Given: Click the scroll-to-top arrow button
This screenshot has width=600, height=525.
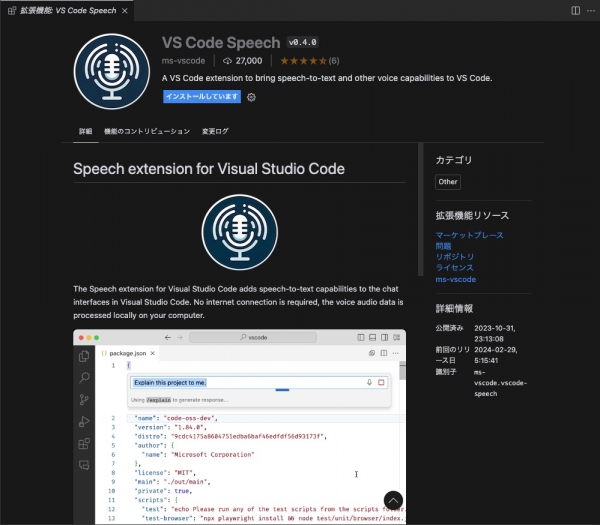Looking at the screenshot, I should point(393,501).
